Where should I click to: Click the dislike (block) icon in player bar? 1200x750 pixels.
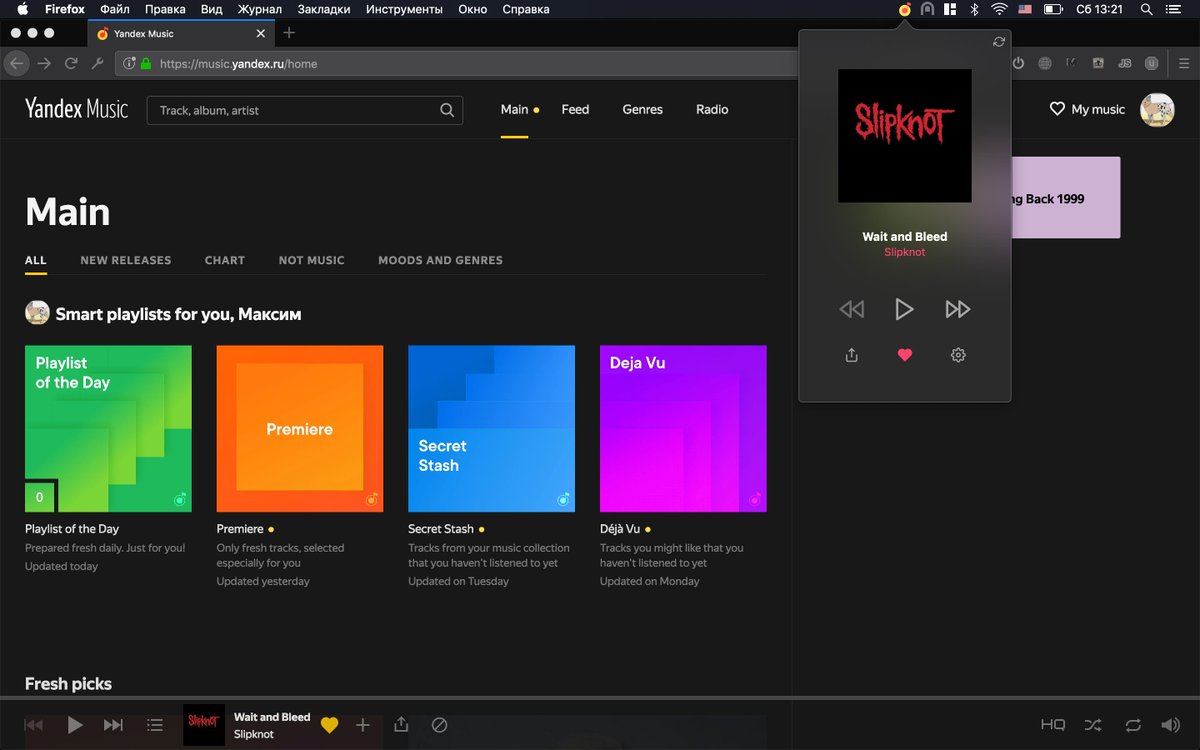tap(439, 725)
